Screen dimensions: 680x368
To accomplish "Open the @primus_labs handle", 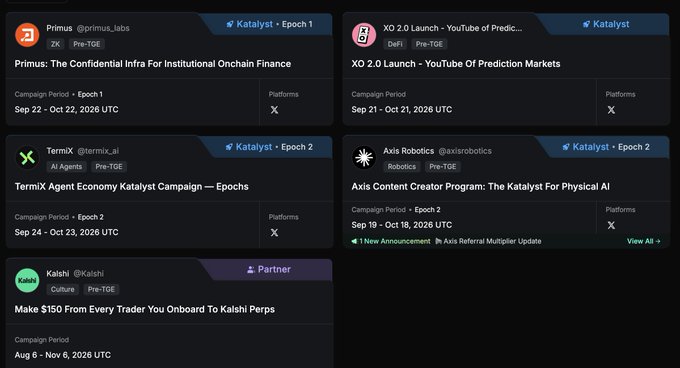I will (x=103, y=28).
